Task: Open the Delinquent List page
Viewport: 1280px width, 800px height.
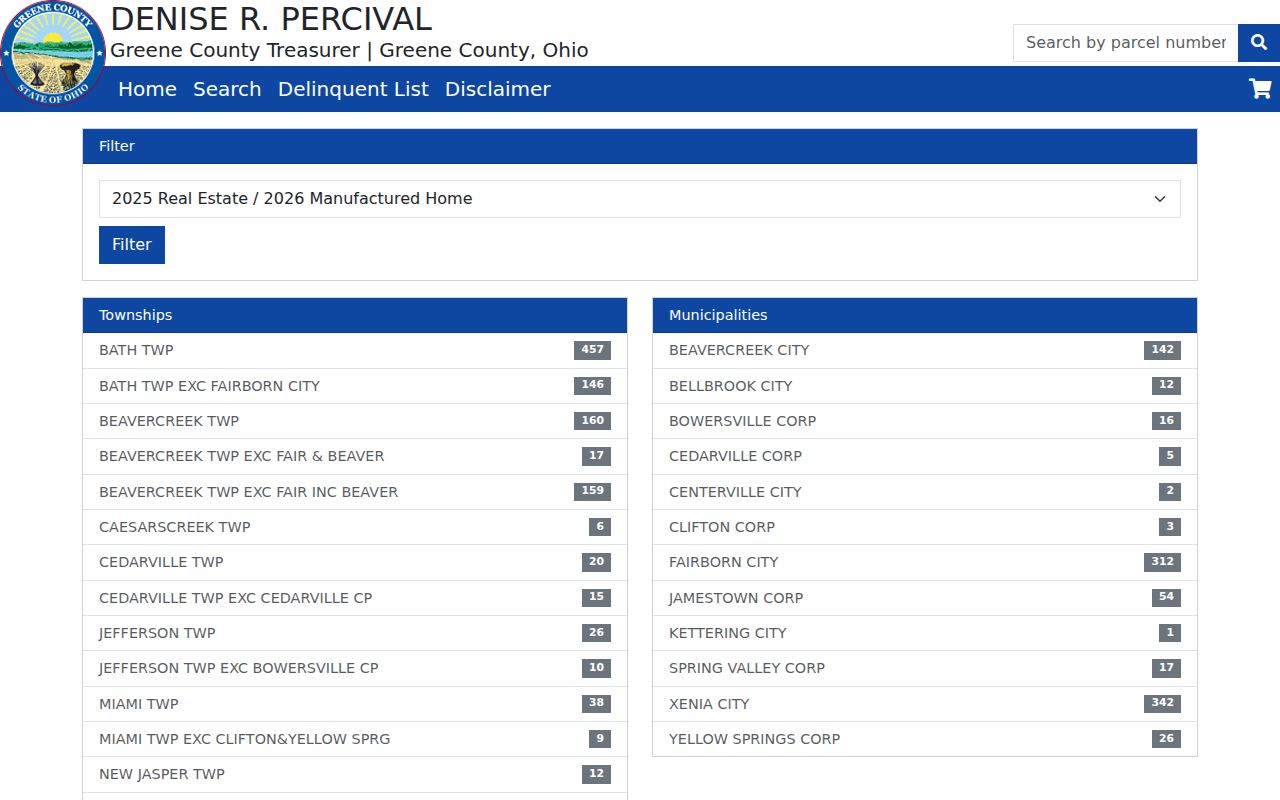Action: click(x=353, y=89)
